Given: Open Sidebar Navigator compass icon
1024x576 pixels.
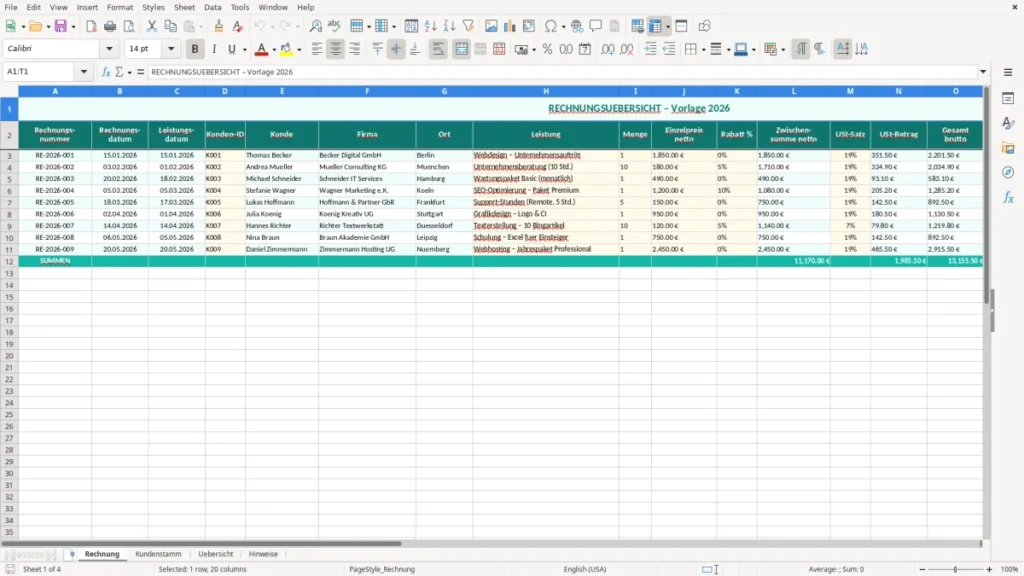Looking at the screenshot, I should (1008, 172).
